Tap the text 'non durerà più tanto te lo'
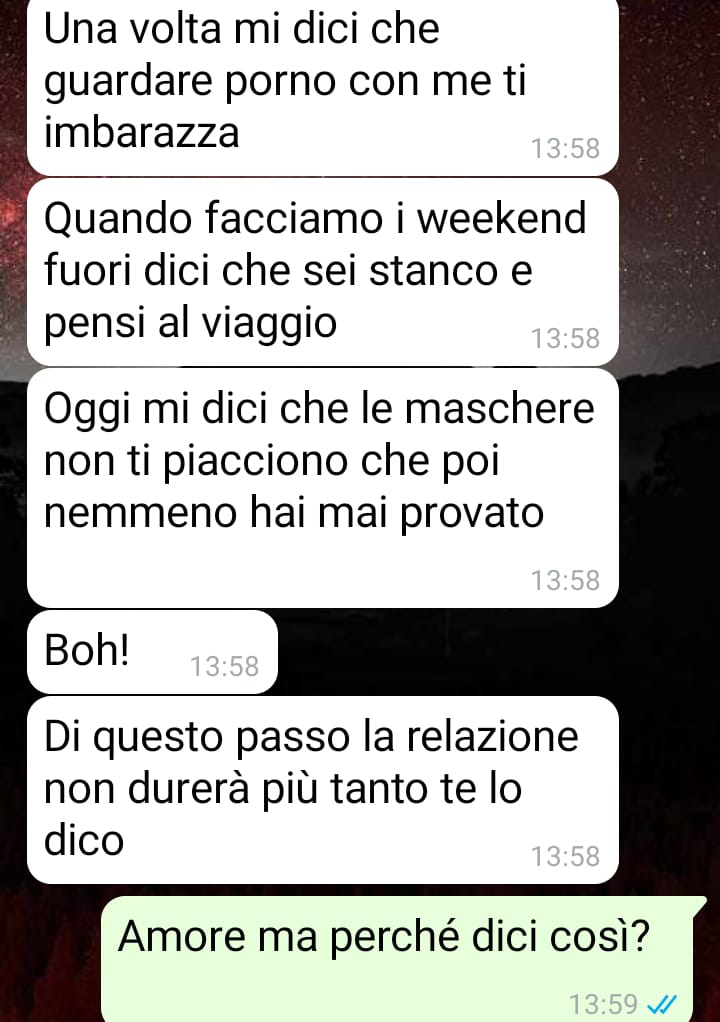The height and width of the screenshot is (1022, 720). pos(283,789)
